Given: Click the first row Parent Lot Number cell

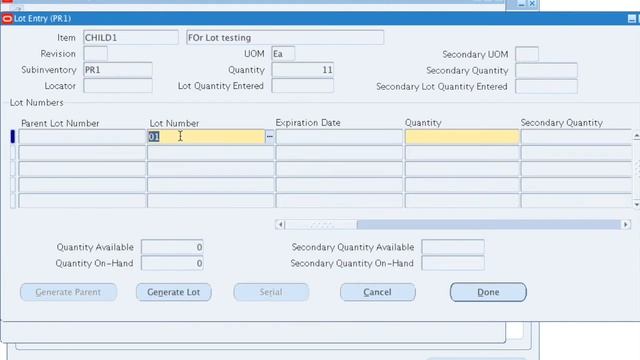Looking at the screenshot, I should pyautogui.click(x=82, y=136).
